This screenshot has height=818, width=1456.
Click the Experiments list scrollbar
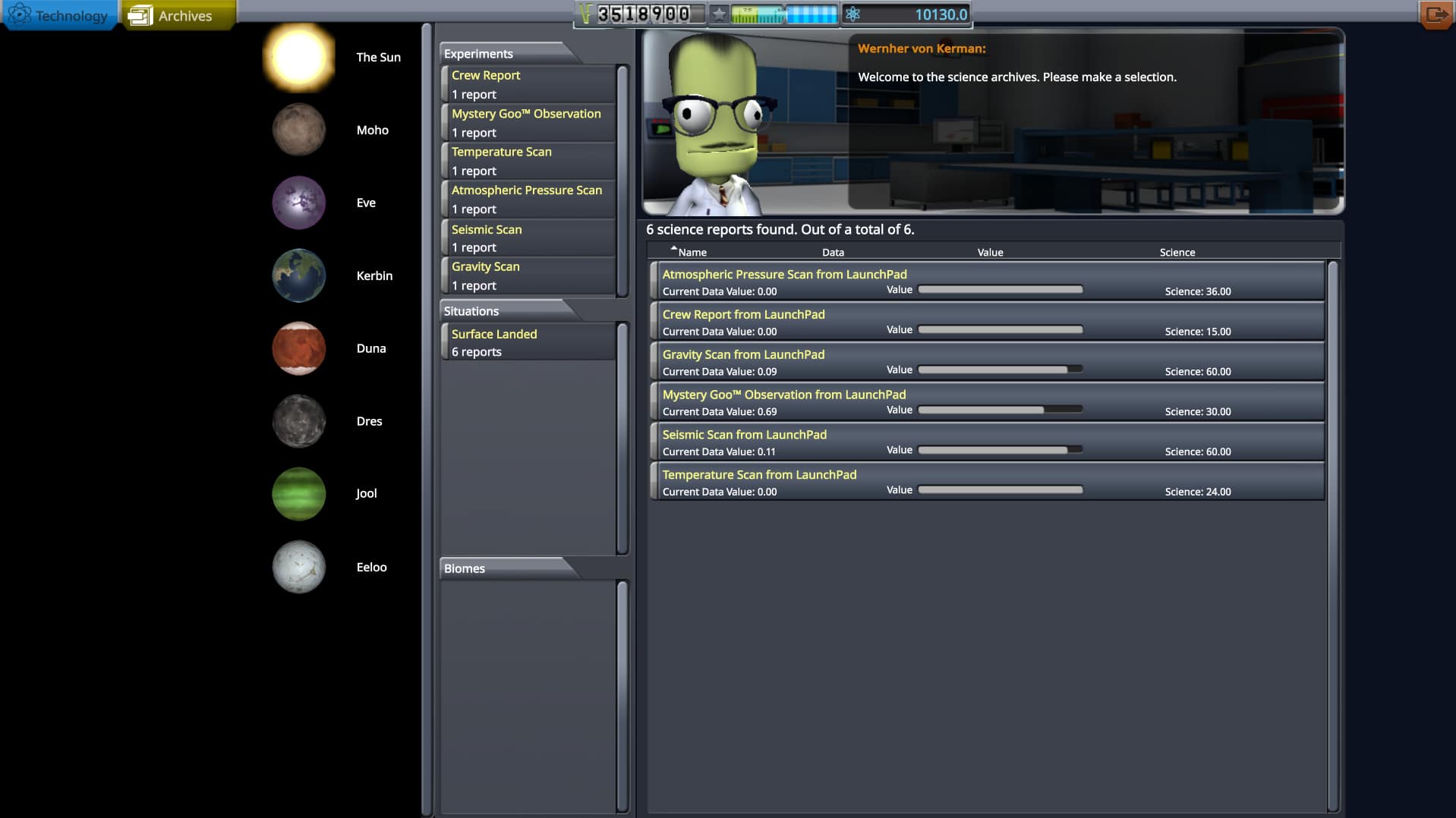tap(622, 181)
